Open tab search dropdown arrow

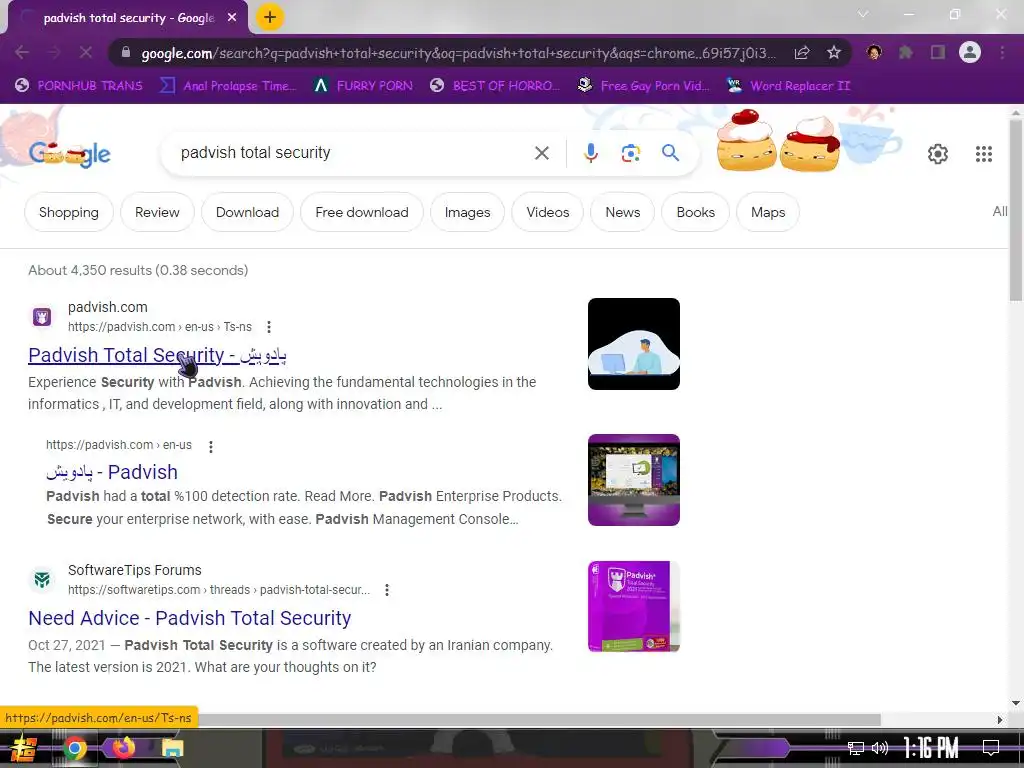pyautogui.click(x=863, y=14)
